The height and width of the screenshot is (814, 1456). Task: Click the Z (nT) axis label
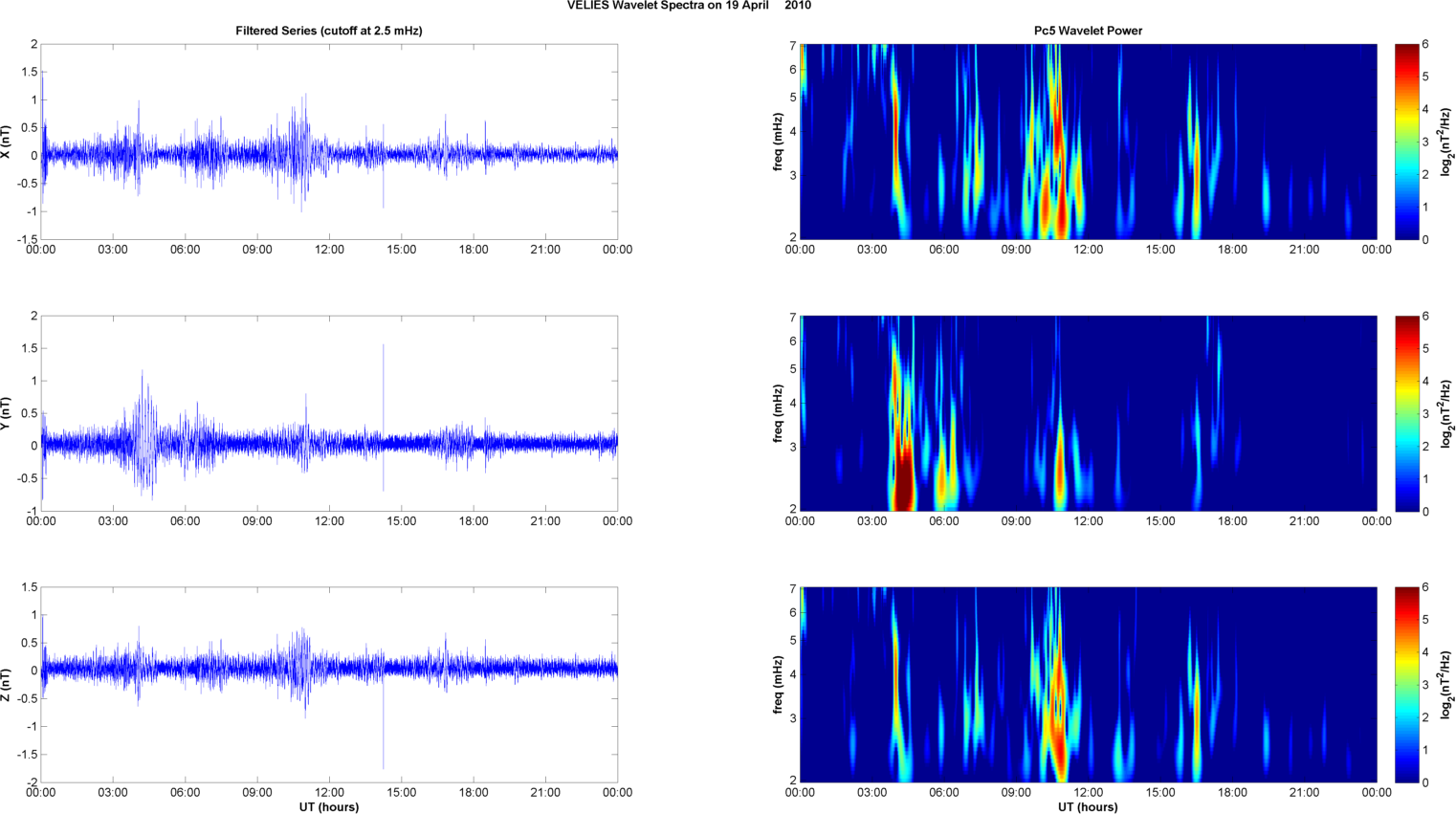pos(6,685)
